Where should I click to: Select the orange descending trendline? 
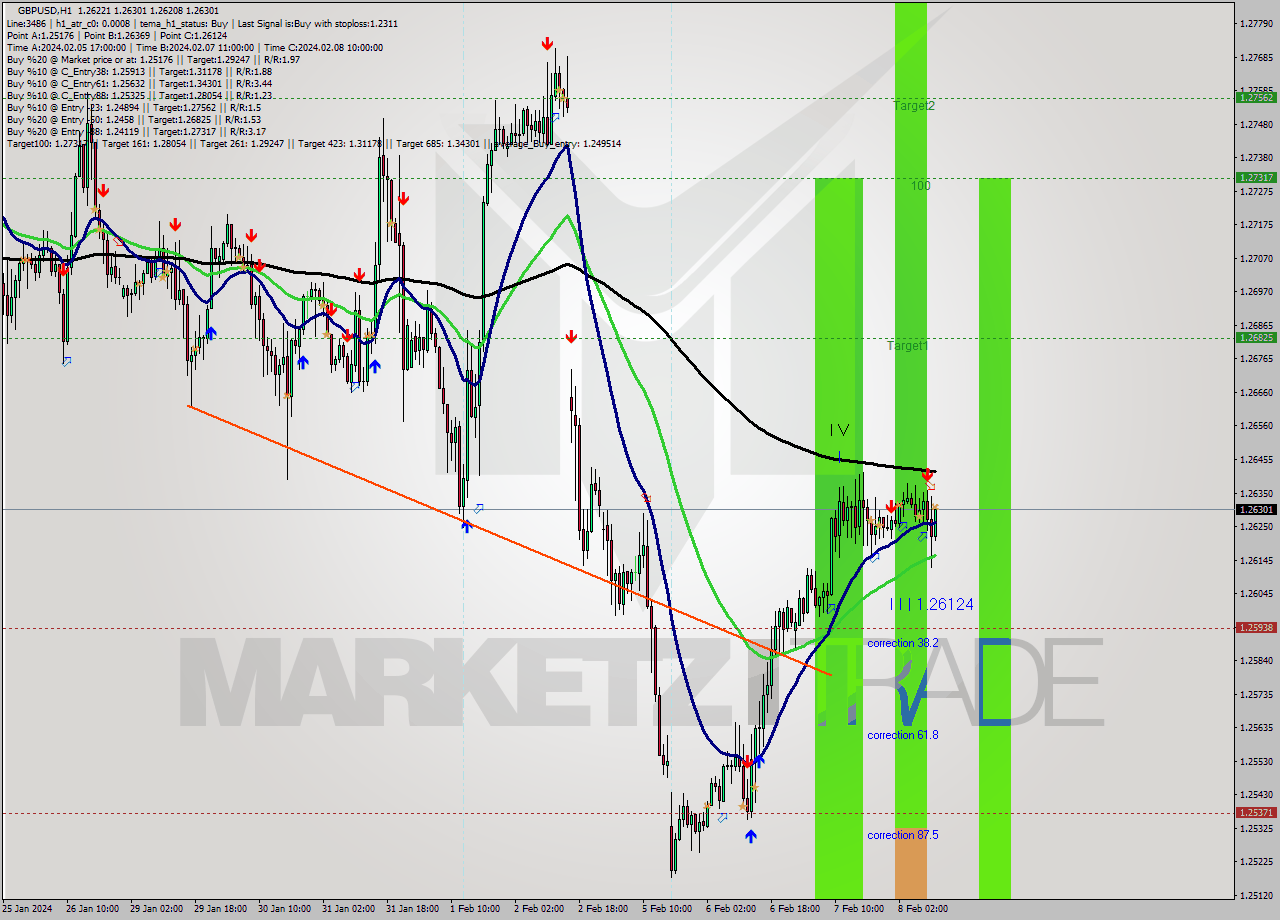510,540
